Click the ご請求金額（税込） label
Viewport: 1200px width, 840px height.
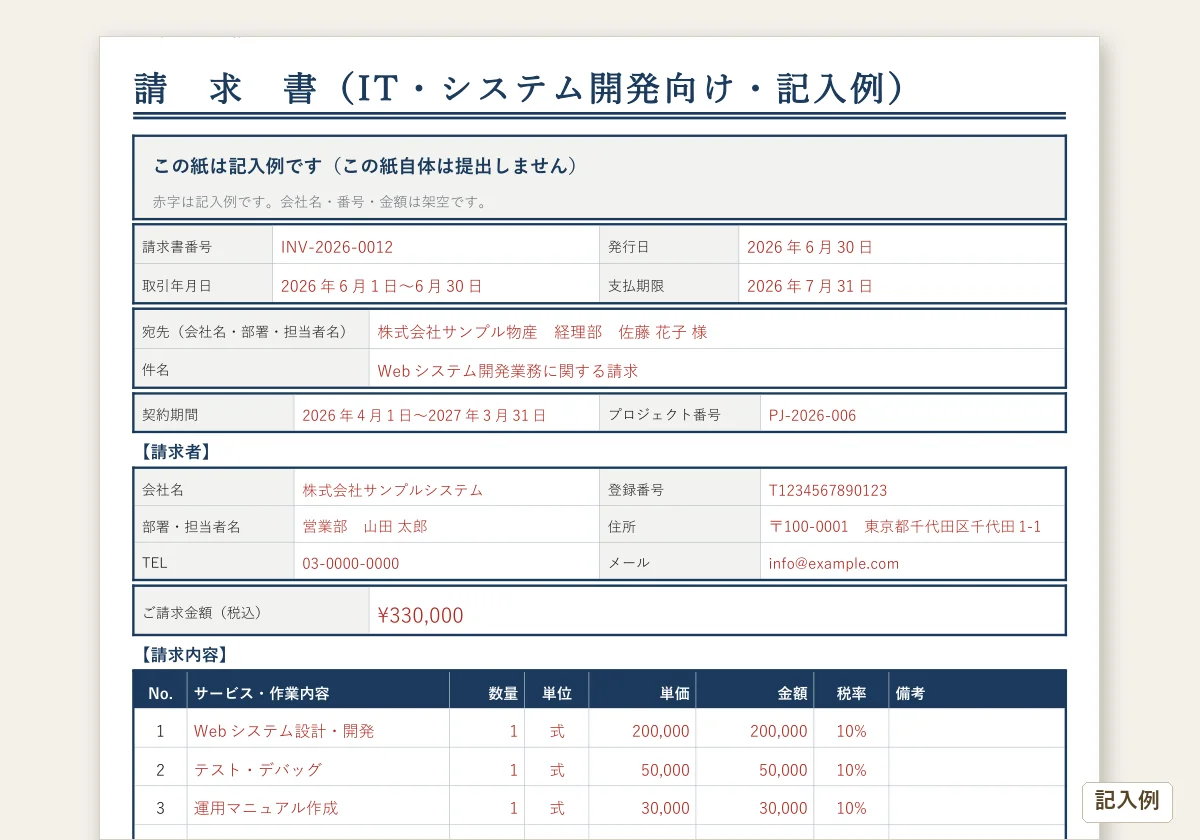tap(202, 612)
